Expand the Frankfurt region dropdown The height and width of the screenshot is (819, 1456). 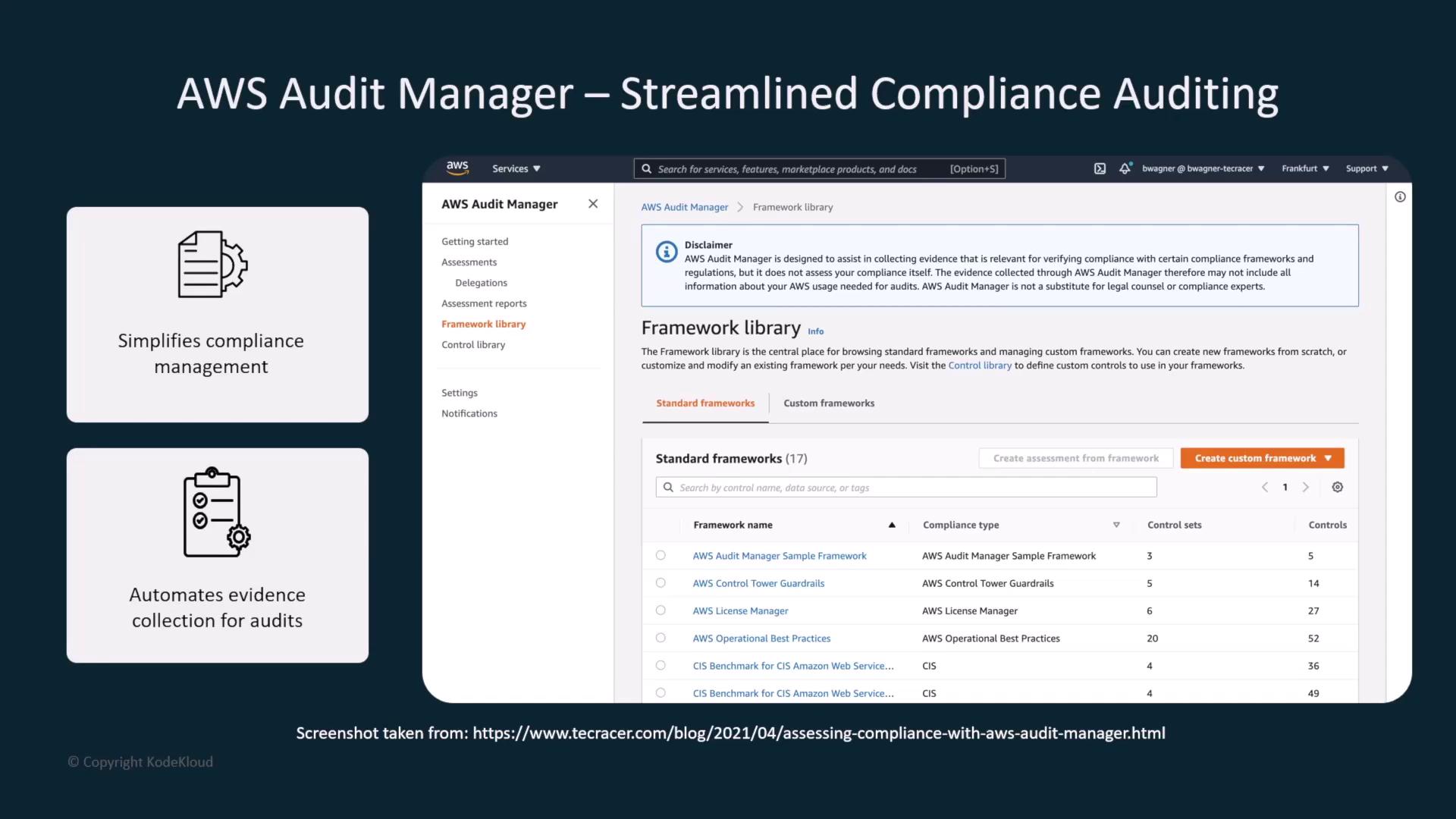click(x=1305, y=168)
